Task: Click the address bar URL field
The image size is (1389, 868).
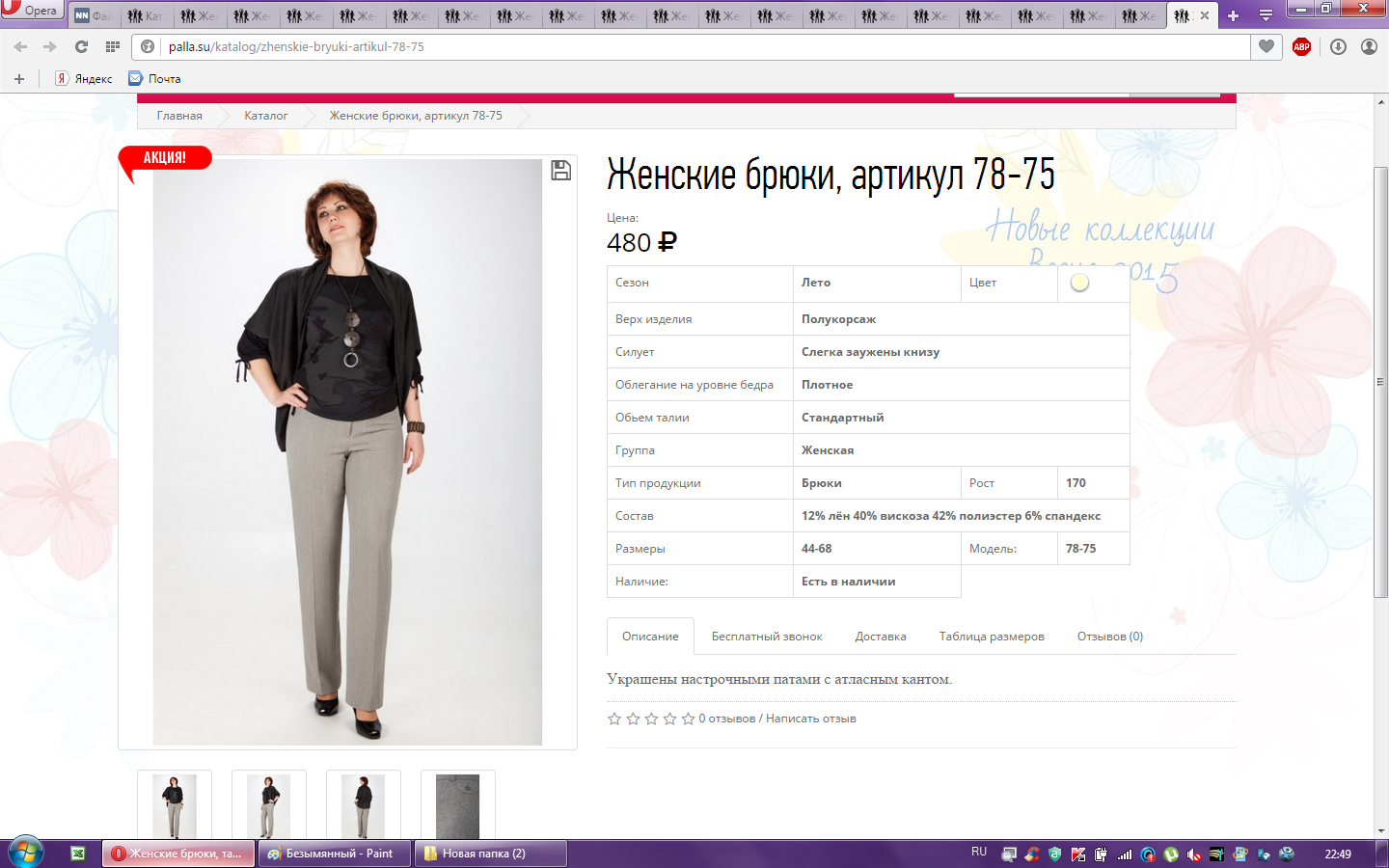Action: click(x=675, y=46)
